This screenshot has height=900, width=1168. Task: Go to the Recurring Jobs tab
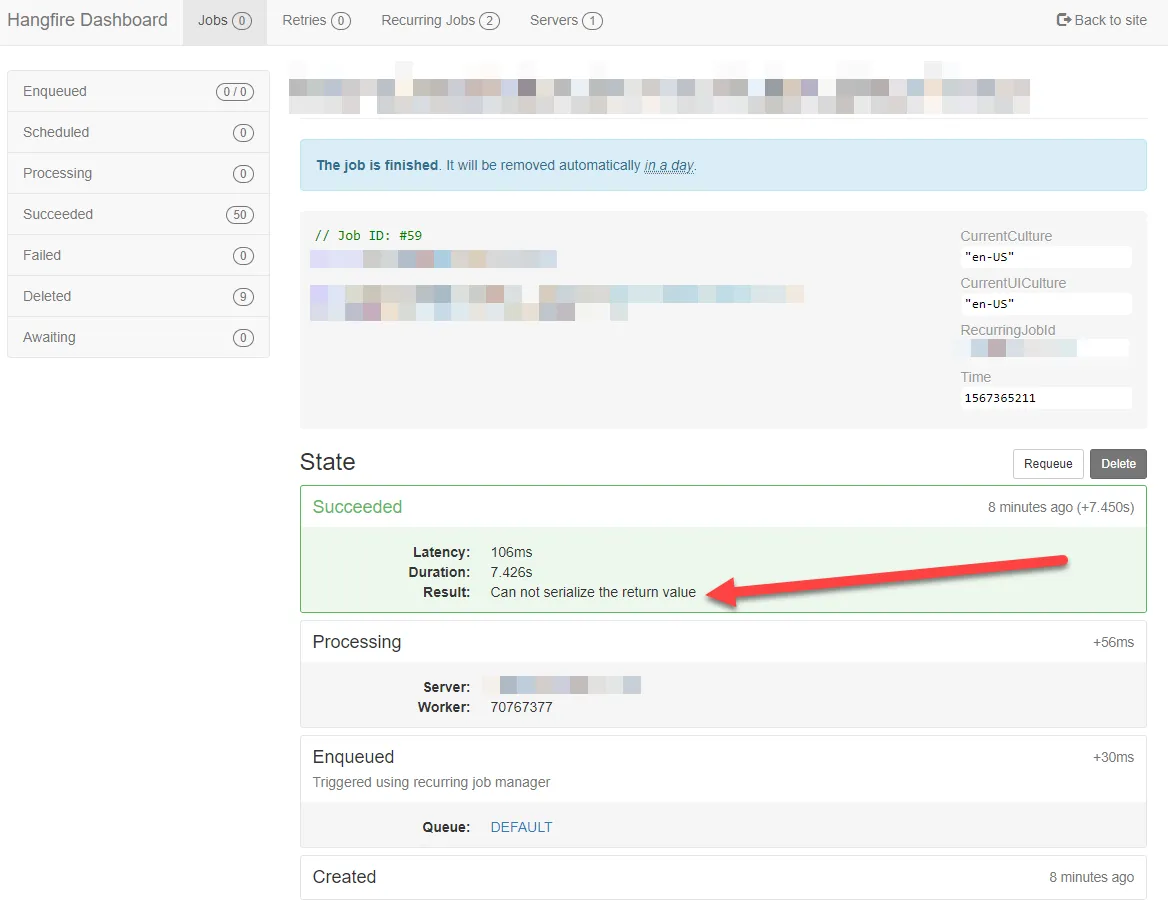440,21
